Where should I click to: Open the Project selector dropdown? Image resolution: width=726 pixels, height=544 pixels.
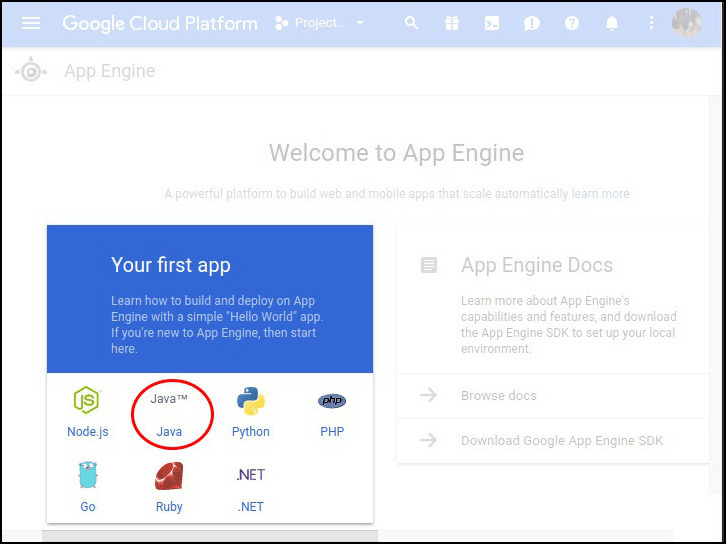click(x=320, y=23)
